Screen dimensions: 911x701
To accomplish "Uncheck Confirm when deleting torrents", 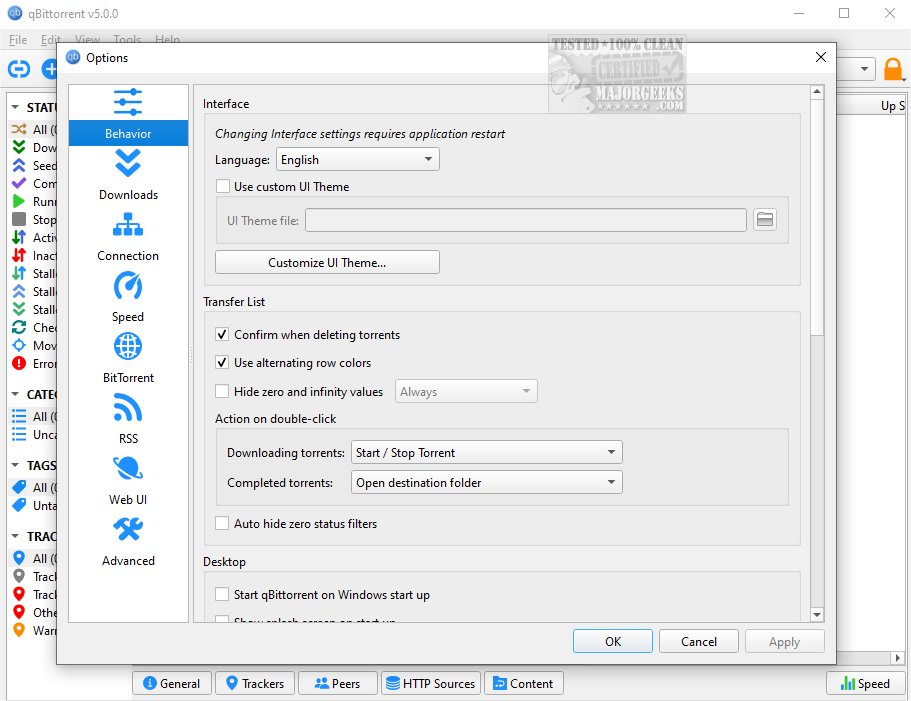I will [222, 335].
